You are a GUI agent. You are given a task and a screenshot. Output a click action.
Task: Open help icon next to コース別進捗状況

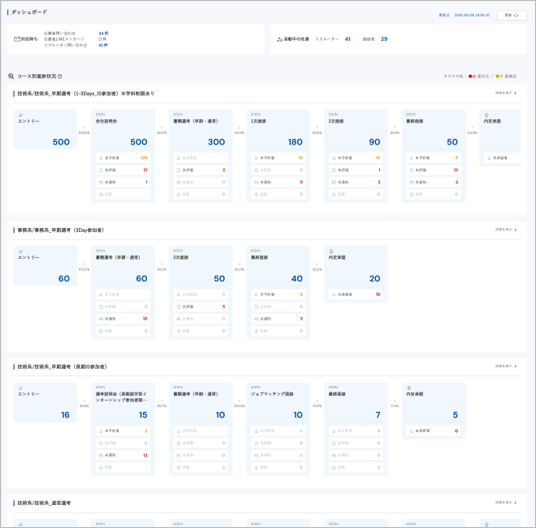tap(60, 77)
